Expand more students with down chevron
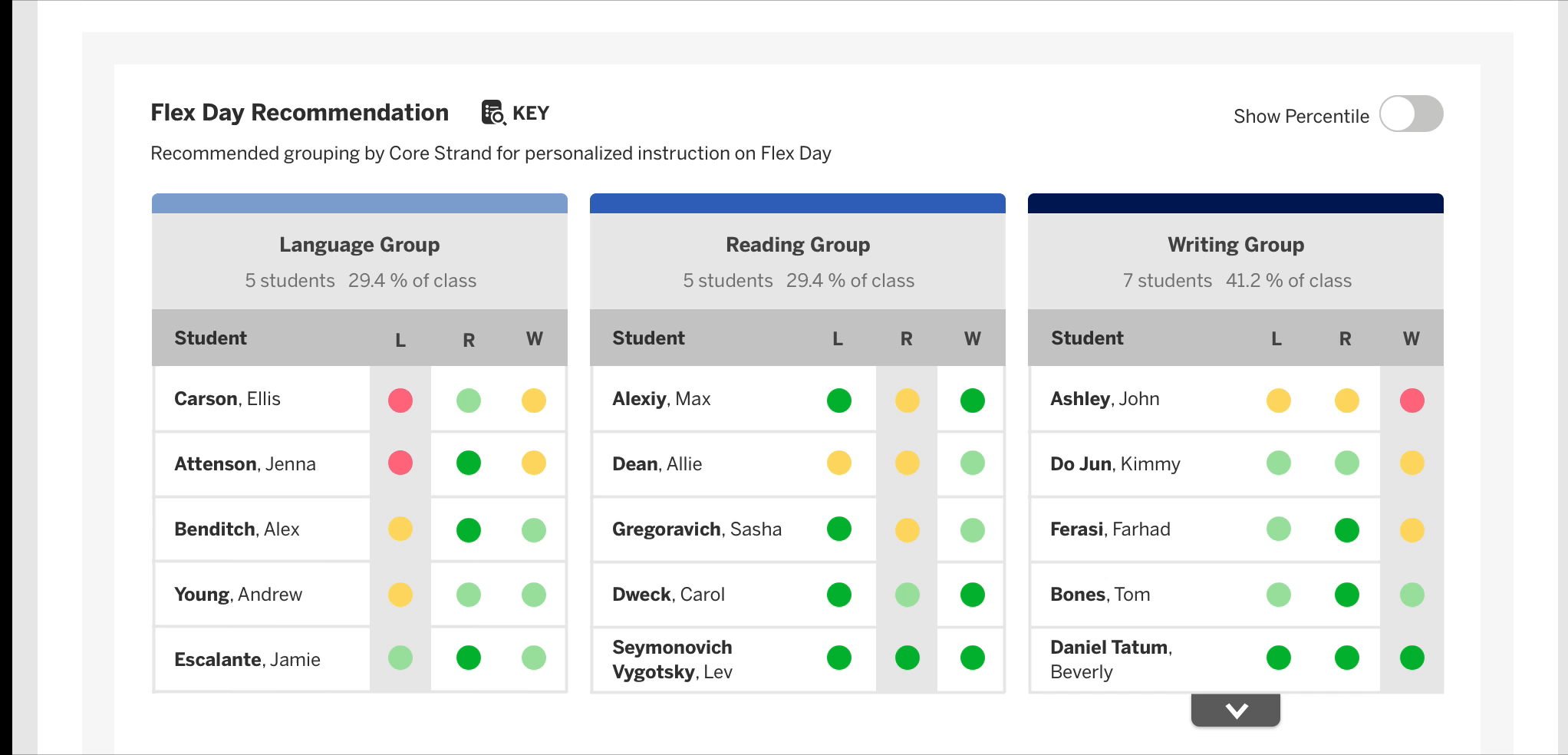 point(1235,710)
